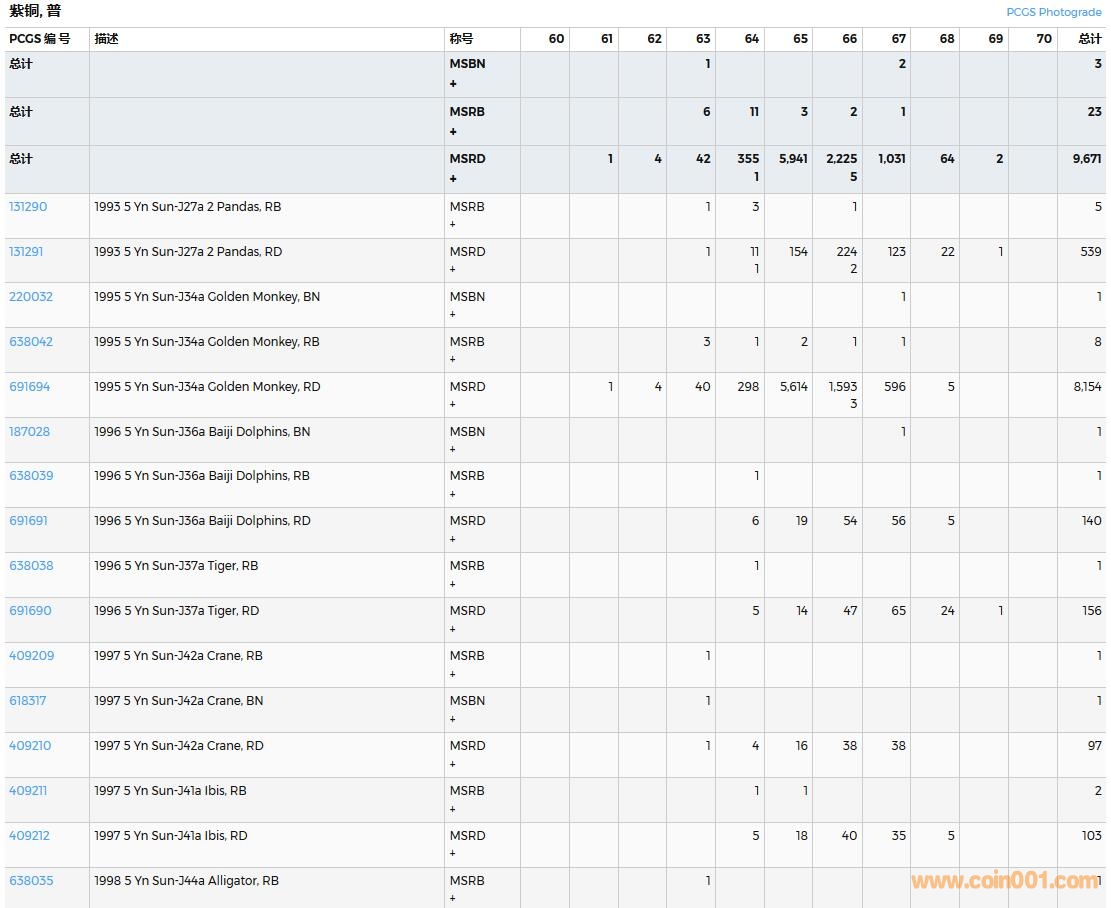This screenshot has width=1111, height=908.
Task: Click the 总计 column header
Action: (1089, 39)
